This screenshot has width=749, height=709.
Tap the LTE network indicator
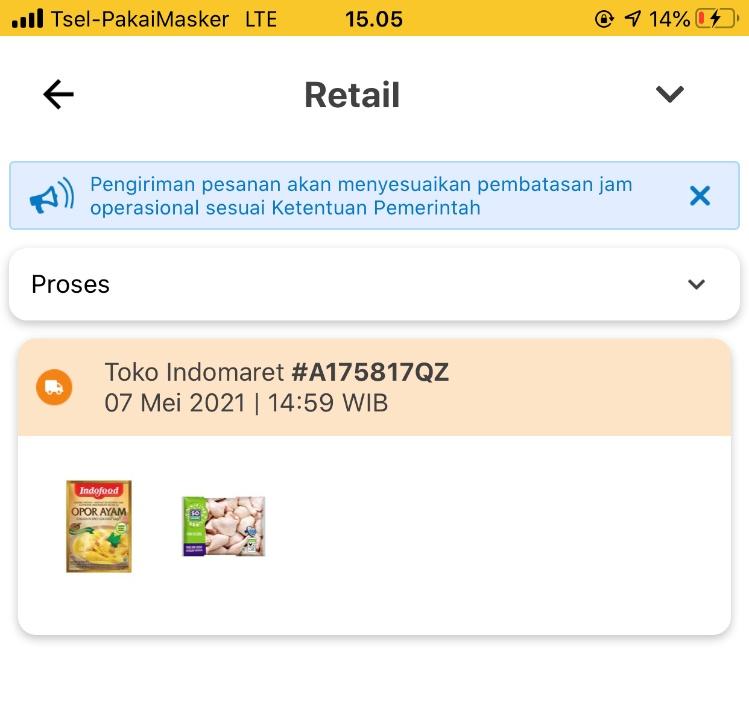pyautogui.click(x=261, y=20)
